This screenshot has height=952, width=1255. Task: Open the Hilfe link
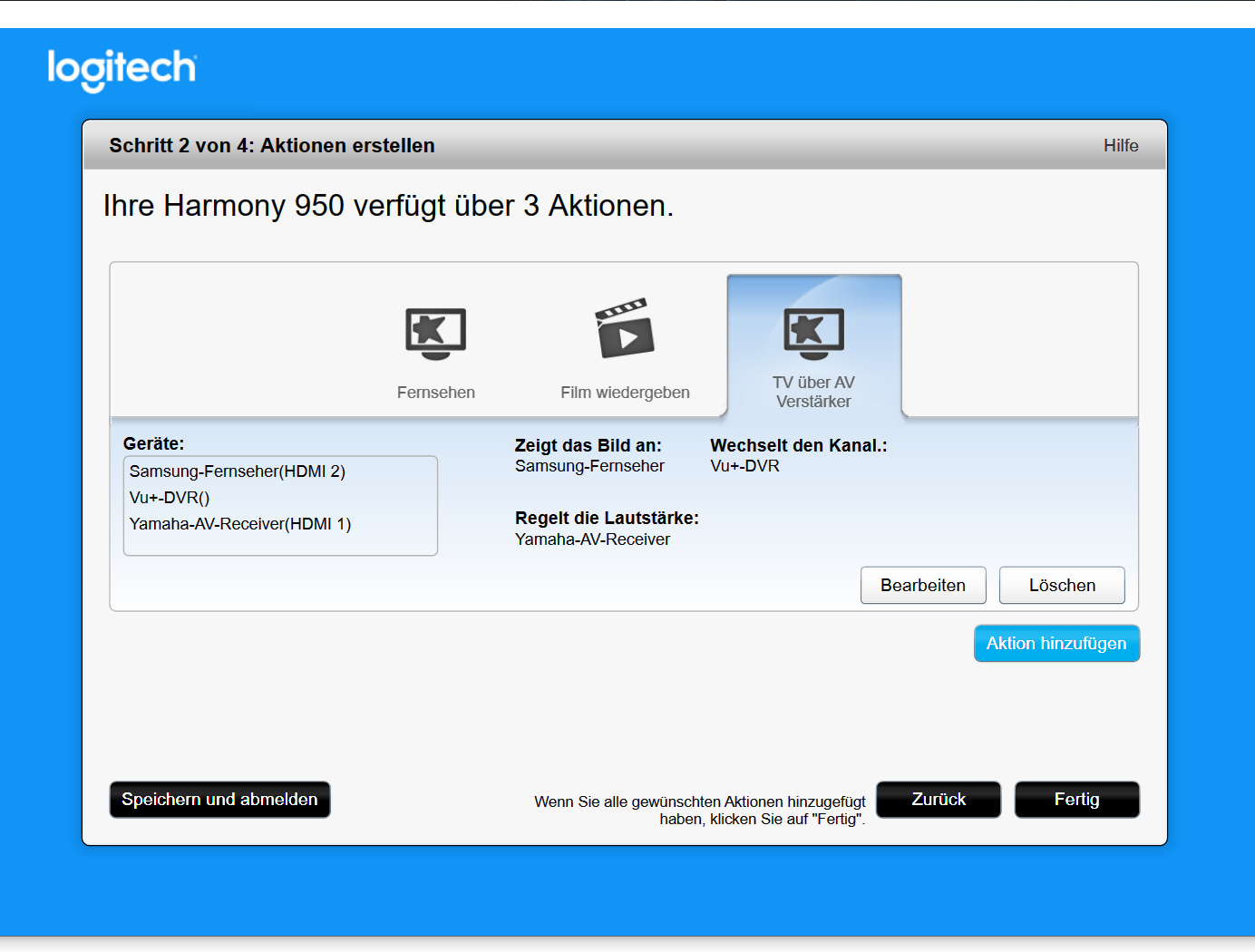pos(1121,145)
